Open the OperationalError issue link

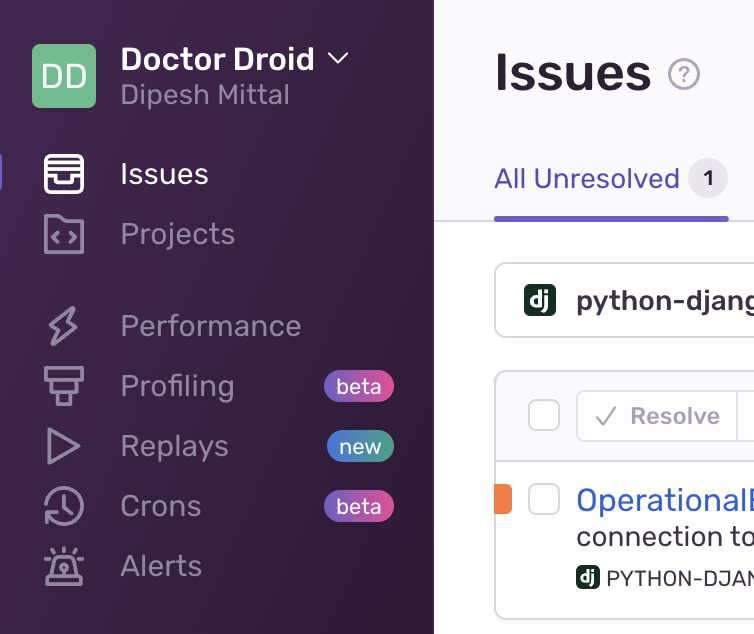665,500
